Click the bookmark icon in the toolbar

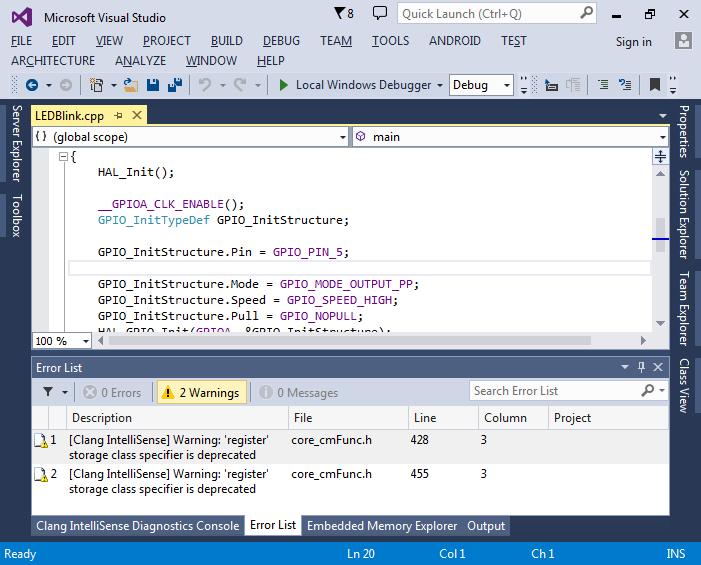pyautogui.click(x=655, y=85)
